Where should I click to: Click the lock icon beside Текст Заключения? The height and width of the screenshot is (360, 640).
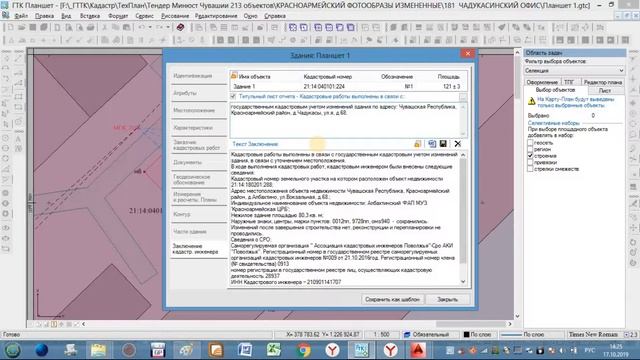(x=417, y=144)
